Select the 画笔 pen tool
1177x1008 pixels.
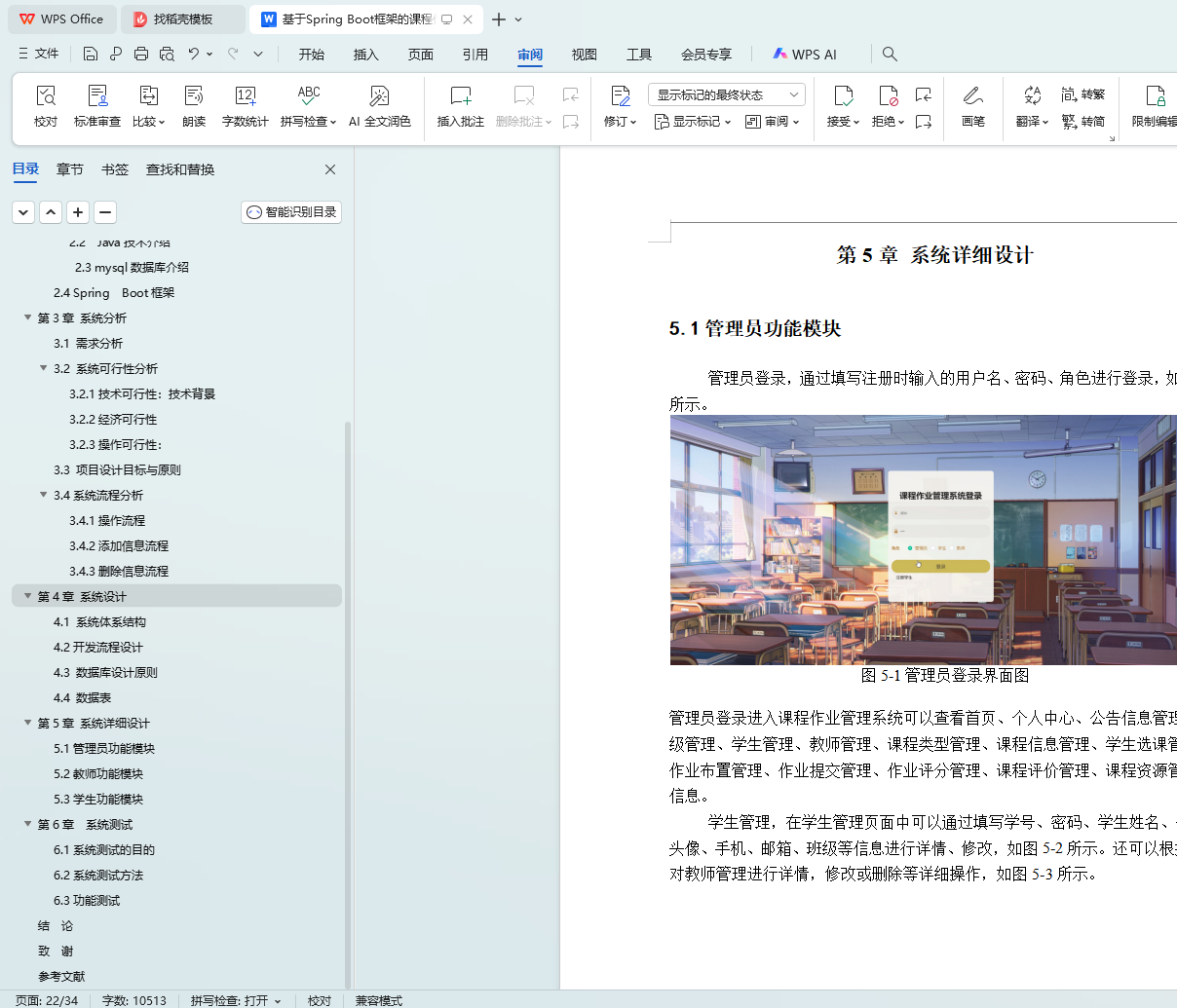[972, 96]
